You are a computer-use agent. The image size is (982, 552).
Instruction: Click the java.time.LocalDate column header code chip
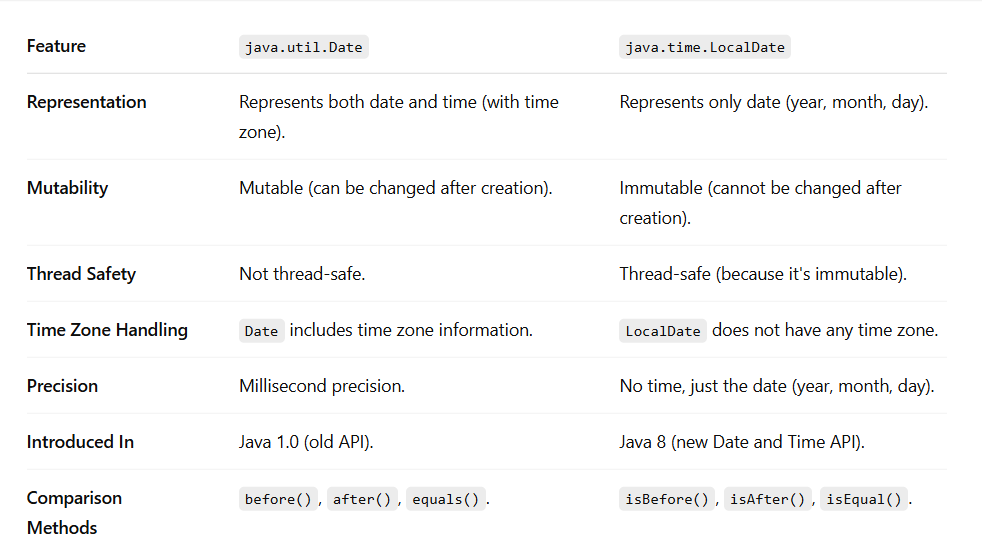(704, 47)
